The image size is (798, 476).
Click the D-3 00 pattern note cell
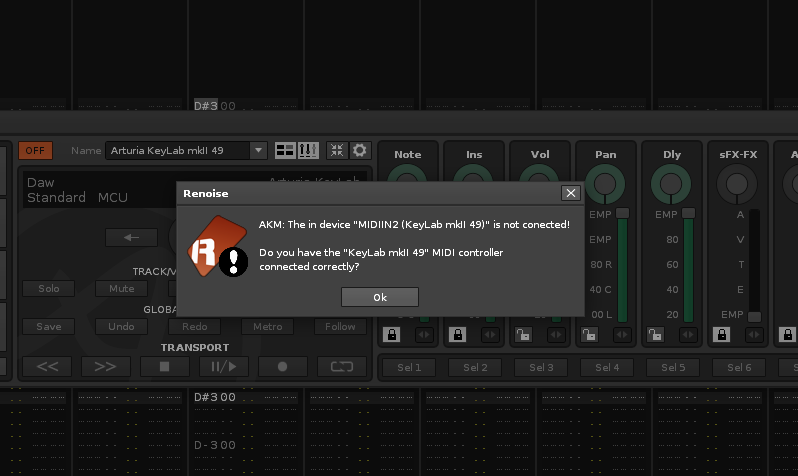pos(215,445)
